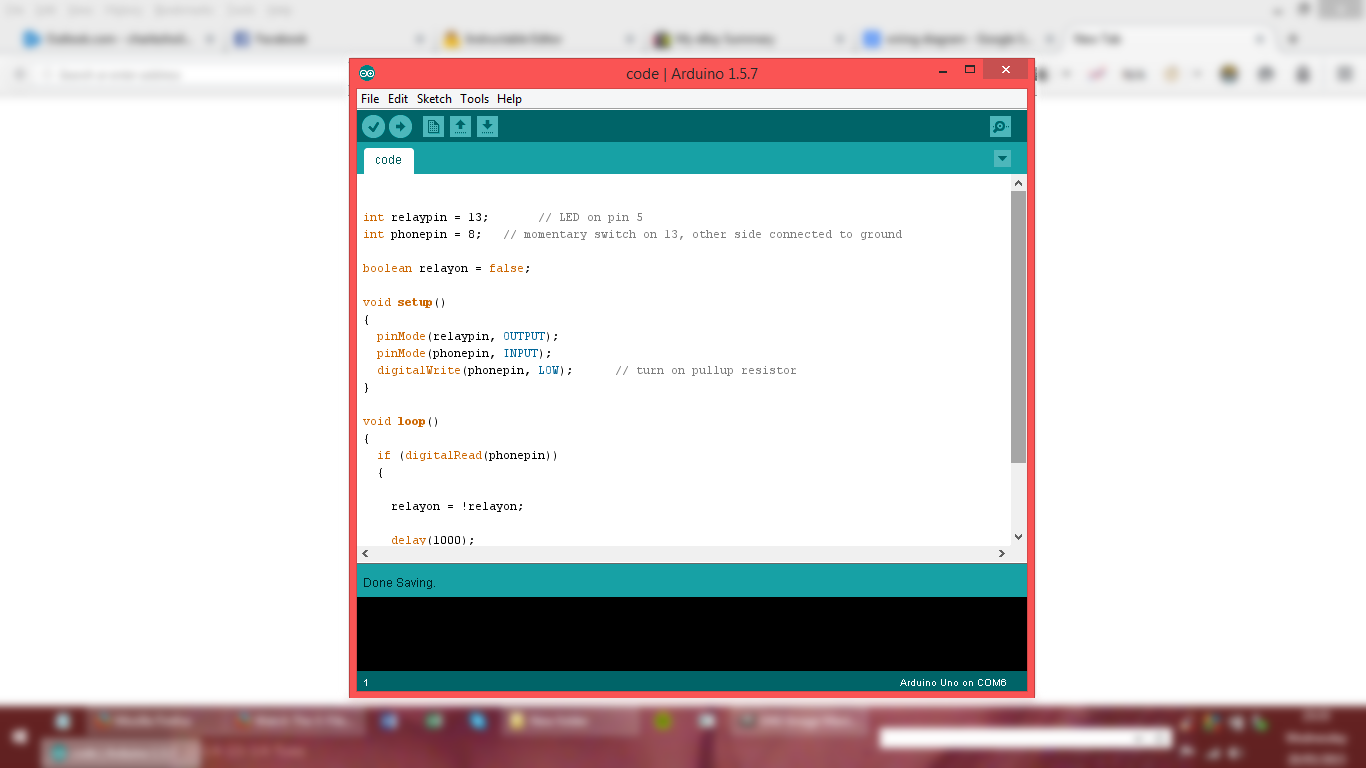Click the vertical scrollbar thumb in the editor
The image size is (1366, 768).
[x=1019, y=327]
